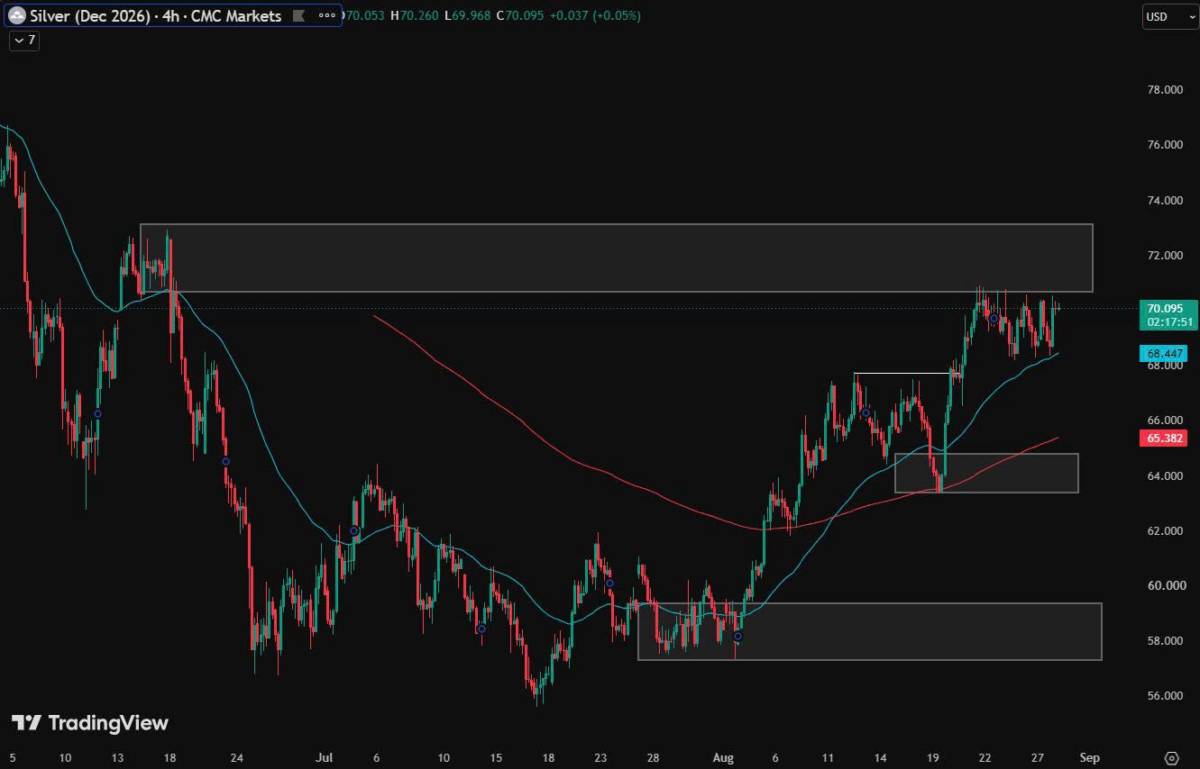The height and width of the screenshot is (769, 1200).
Task: Click the 13 date label on time axis
Action: pos(116,758)
